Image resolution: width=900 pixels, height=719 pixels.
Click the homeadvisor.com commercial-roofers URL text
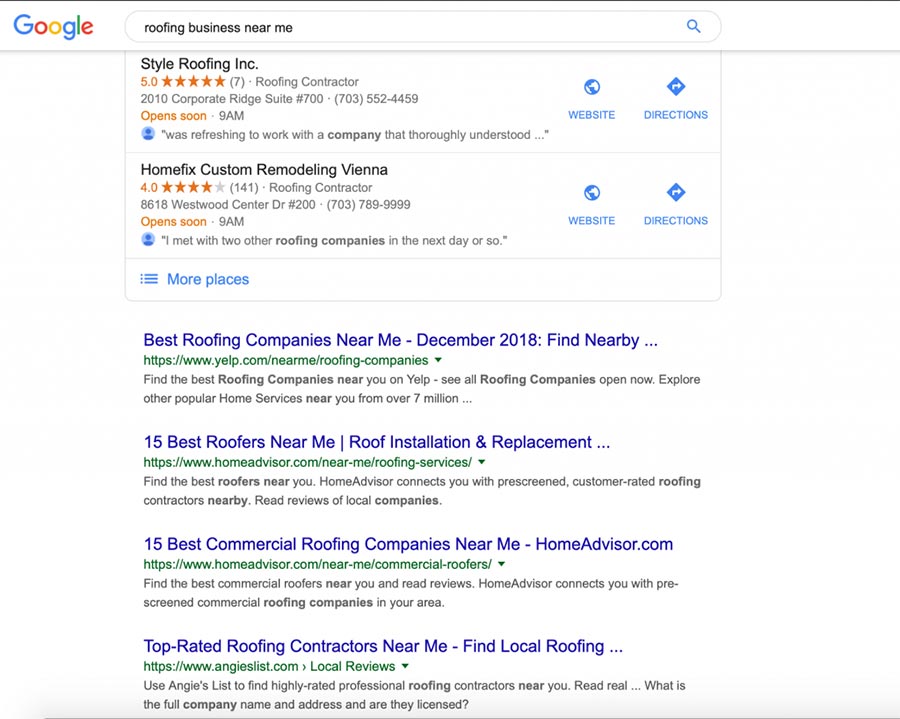[x=317, y=565]
